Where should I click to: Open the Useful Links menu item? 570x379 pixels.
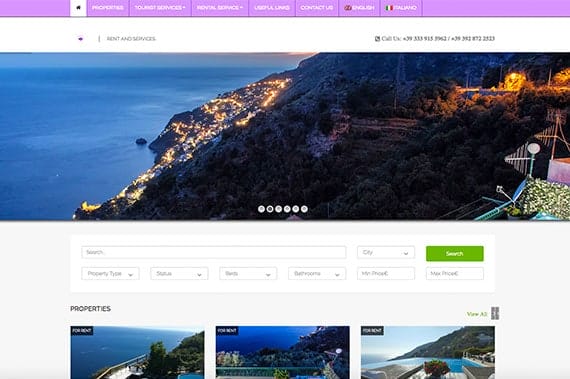[x=272, y=8]
